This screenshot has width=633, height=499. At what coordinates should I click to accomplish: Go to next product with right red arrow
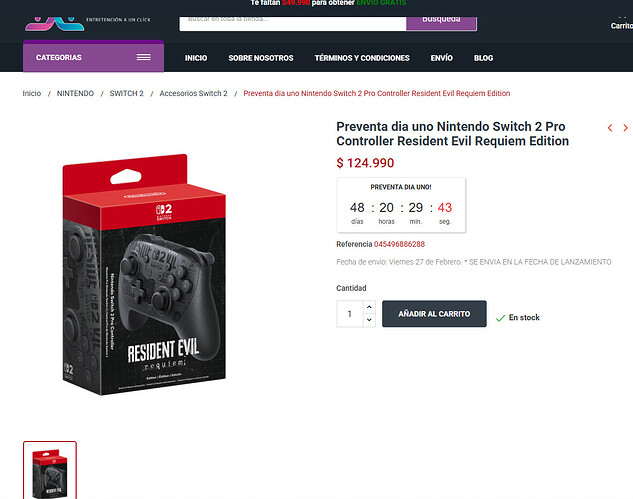[x=625, y=128]
